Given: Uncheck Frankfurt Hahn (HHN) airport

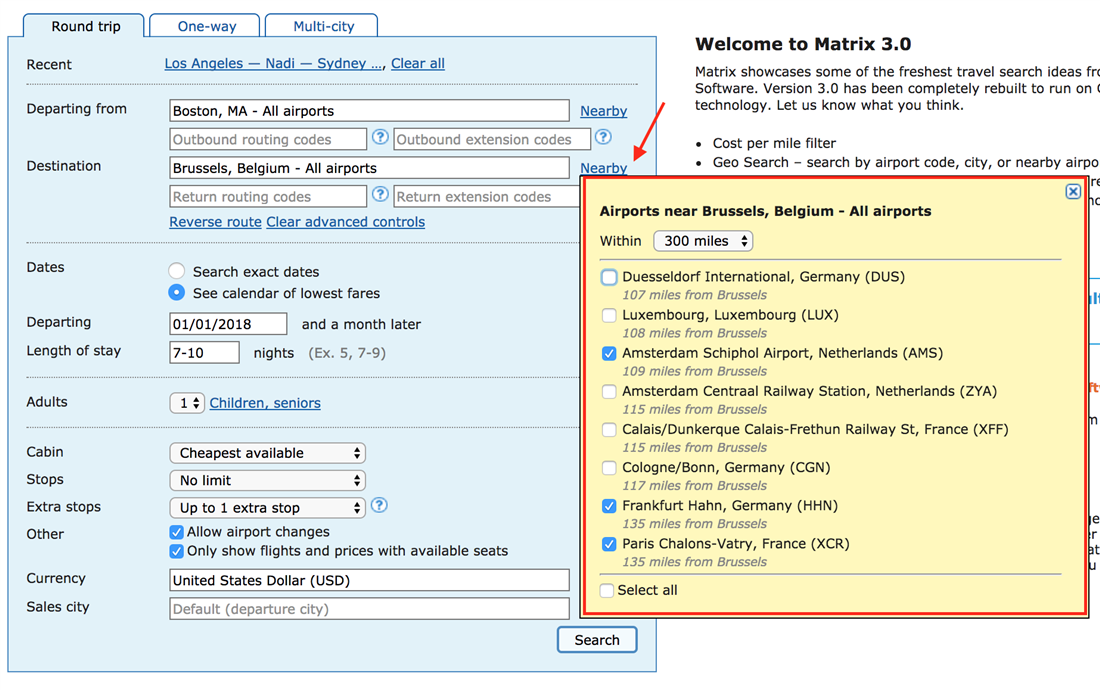Looking at the screenshot, I should coord(609,506).
